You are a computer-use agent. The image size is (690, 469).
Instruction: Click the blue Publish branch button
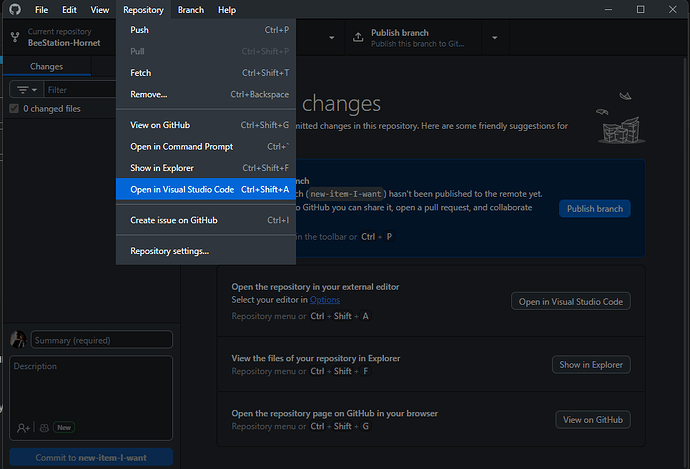tap(595, 209)
